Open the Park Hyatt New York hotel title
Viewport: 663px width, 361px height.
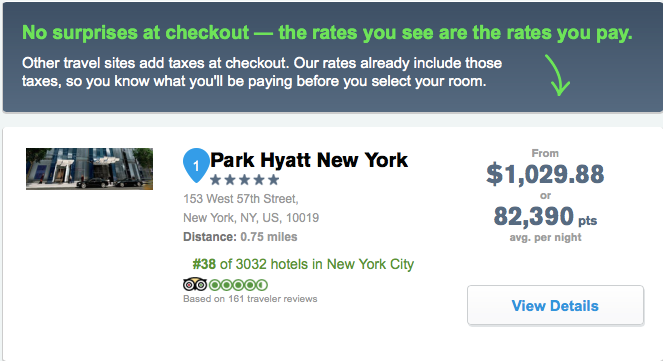[x=309, y=160]
